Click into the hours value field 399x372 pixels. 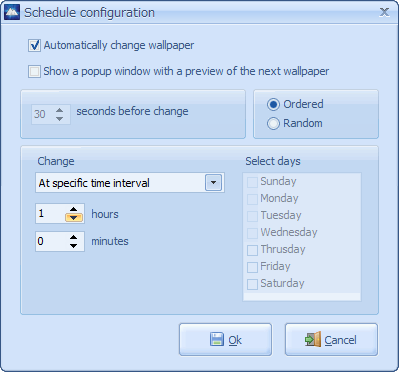50,214
